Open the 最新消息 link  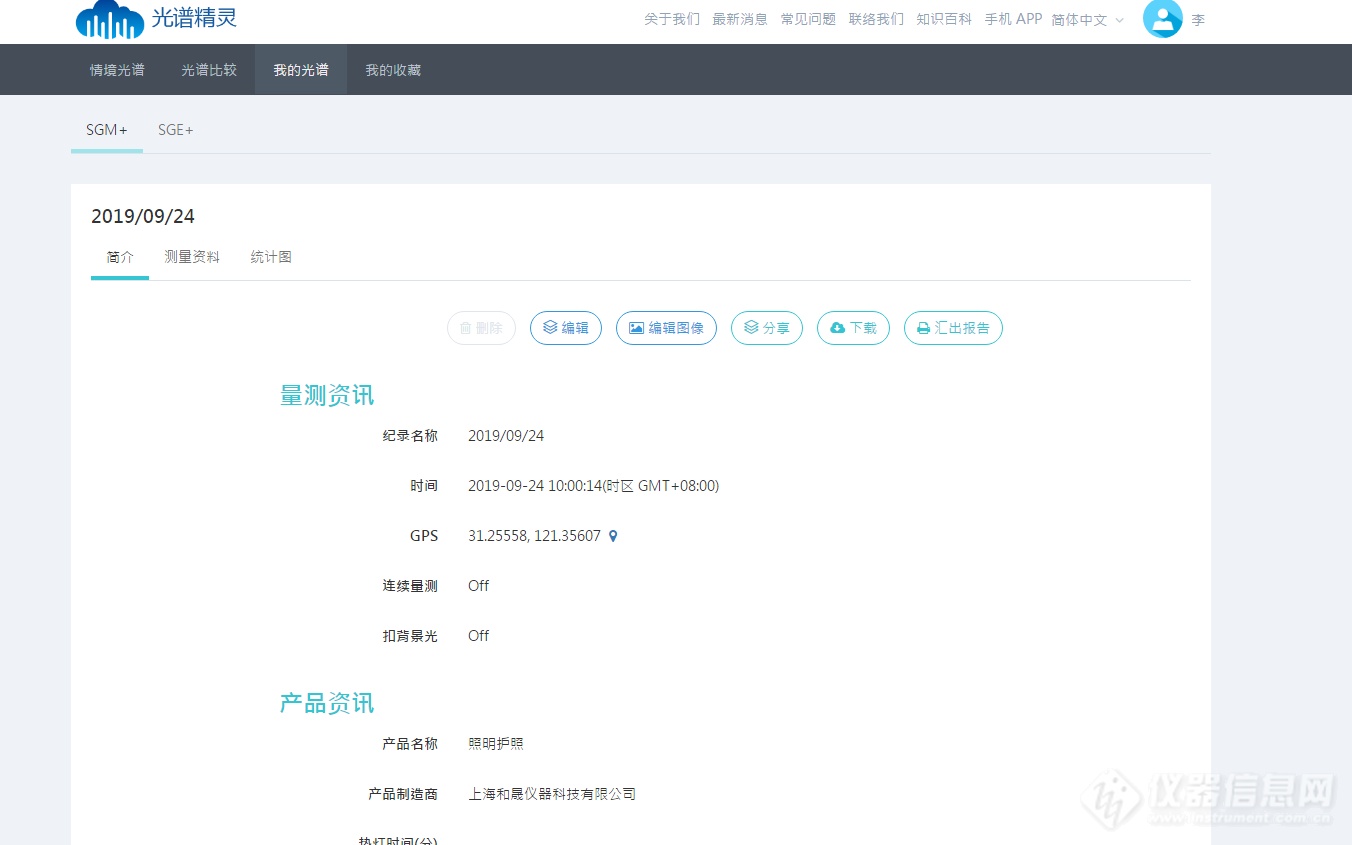(740, 19)
